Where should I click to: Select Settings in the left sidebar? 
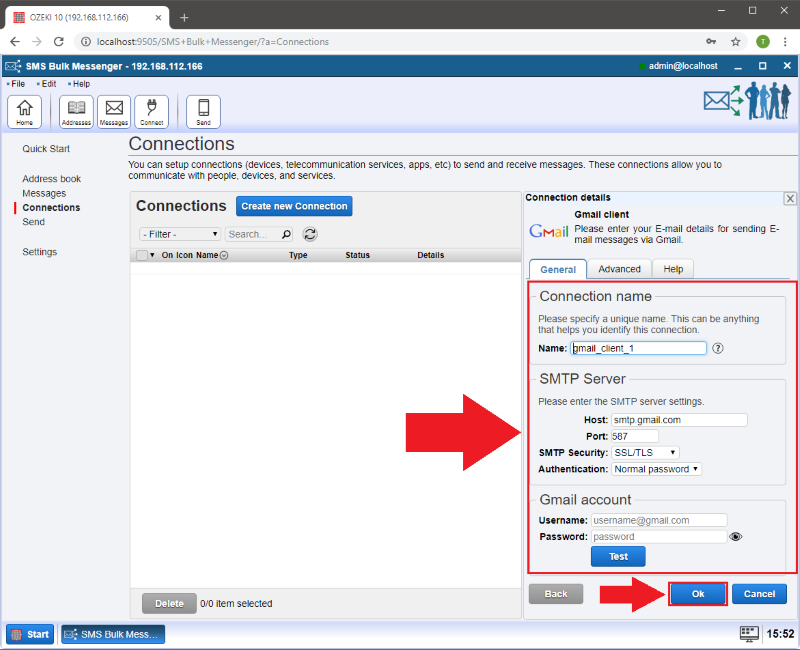pyautogui.click(x=40, y=252)
